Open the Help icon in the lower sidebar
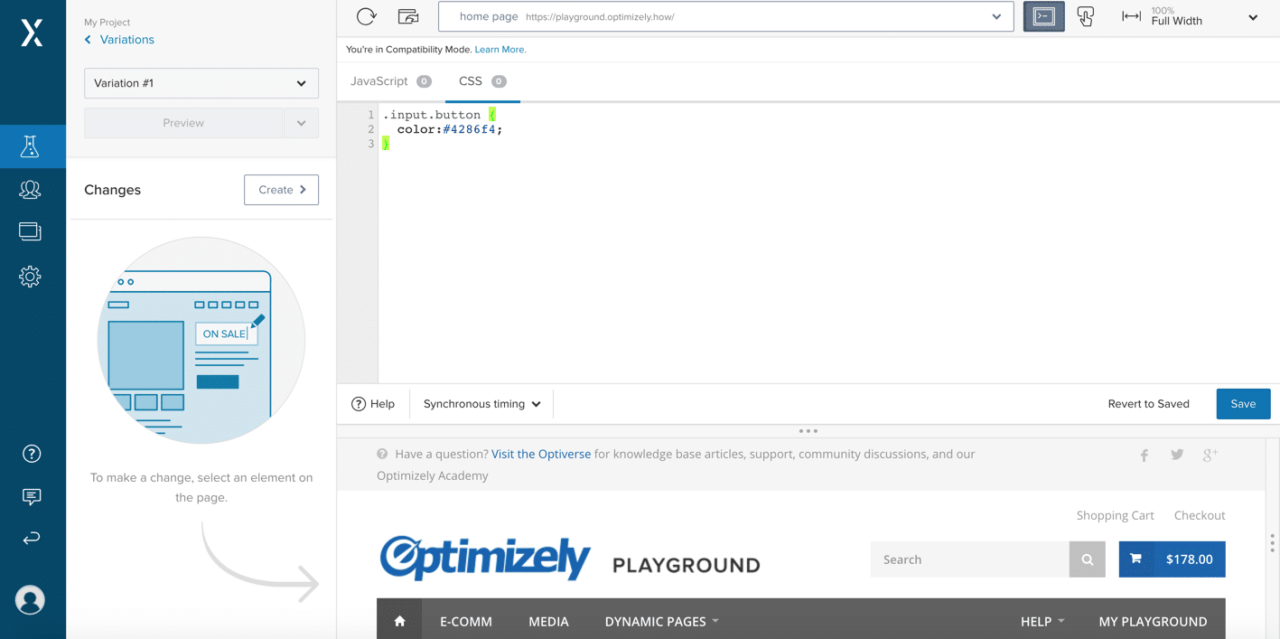 [31, 453]
